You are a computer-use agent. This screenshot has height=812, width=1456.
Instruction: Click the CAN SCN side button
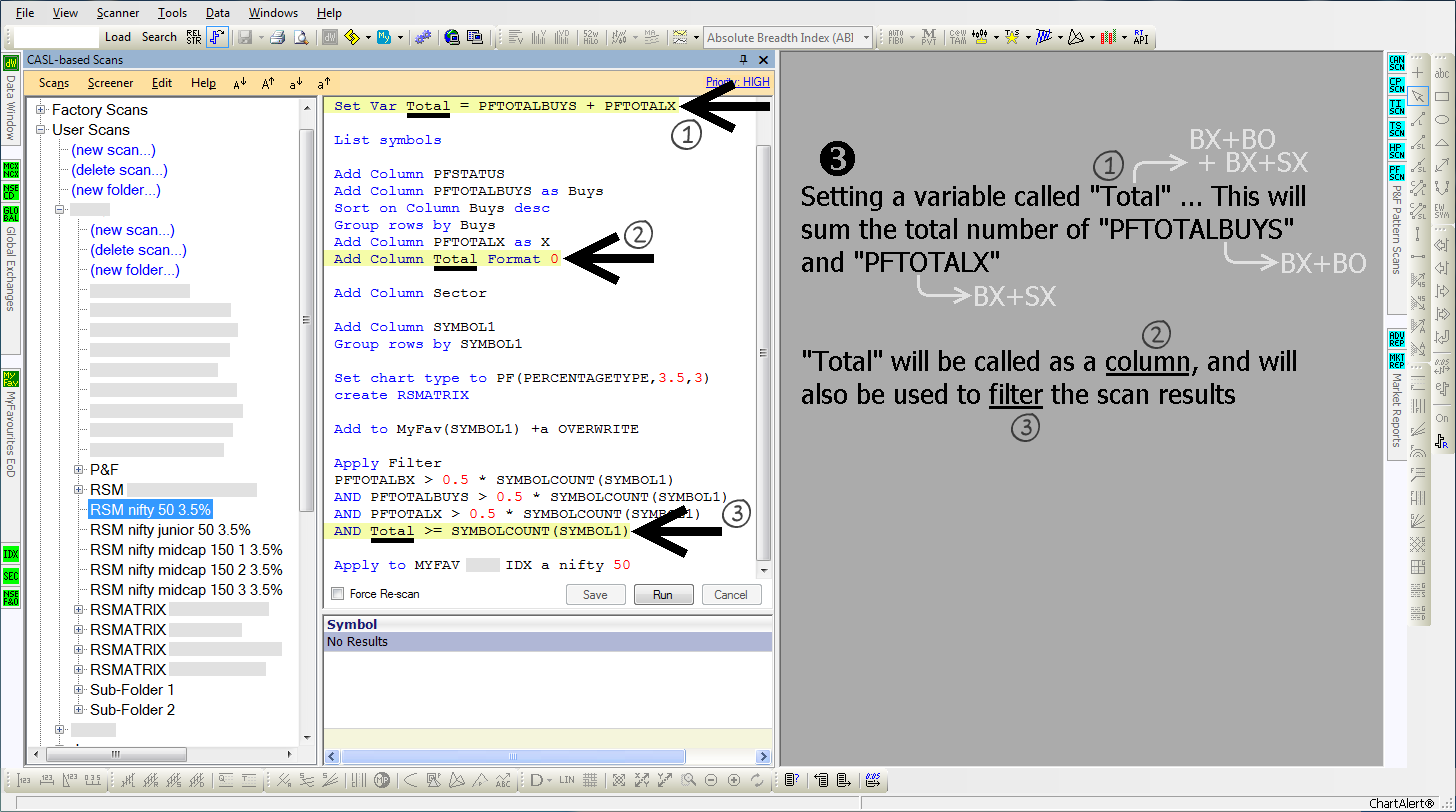click(1396, 64)
